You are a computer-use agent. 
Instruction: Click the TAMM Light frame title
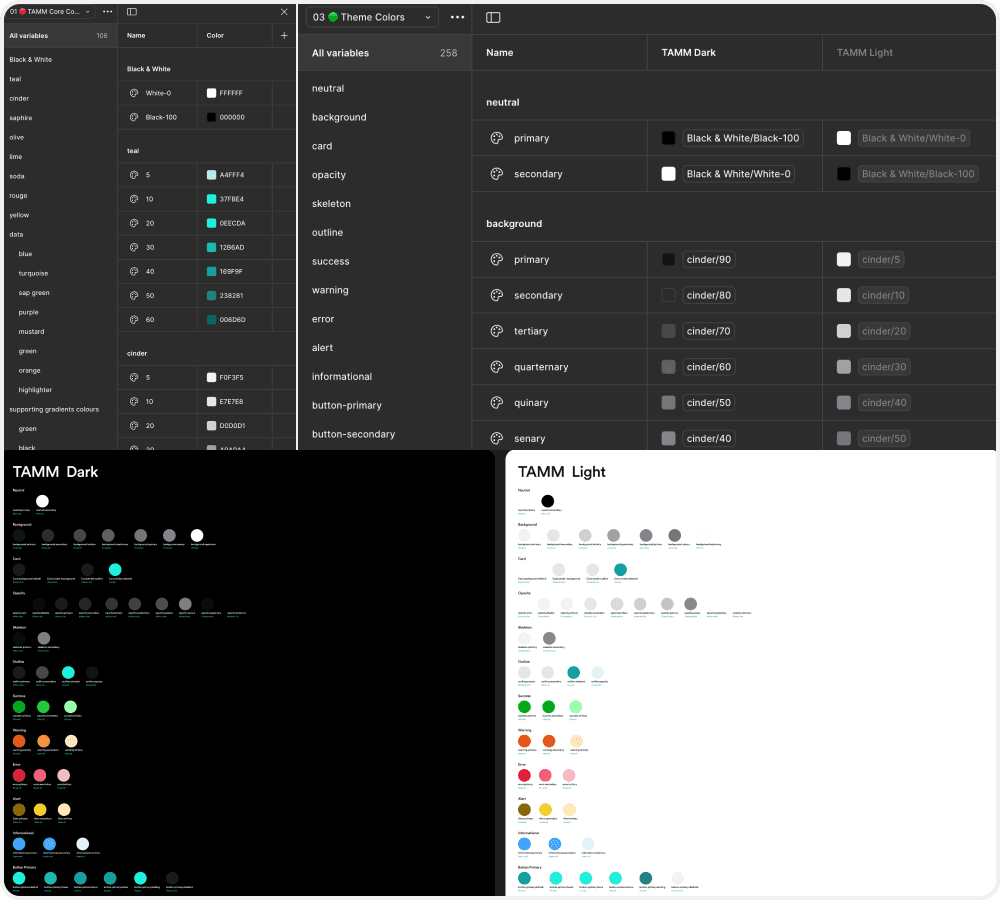[561, 472]
